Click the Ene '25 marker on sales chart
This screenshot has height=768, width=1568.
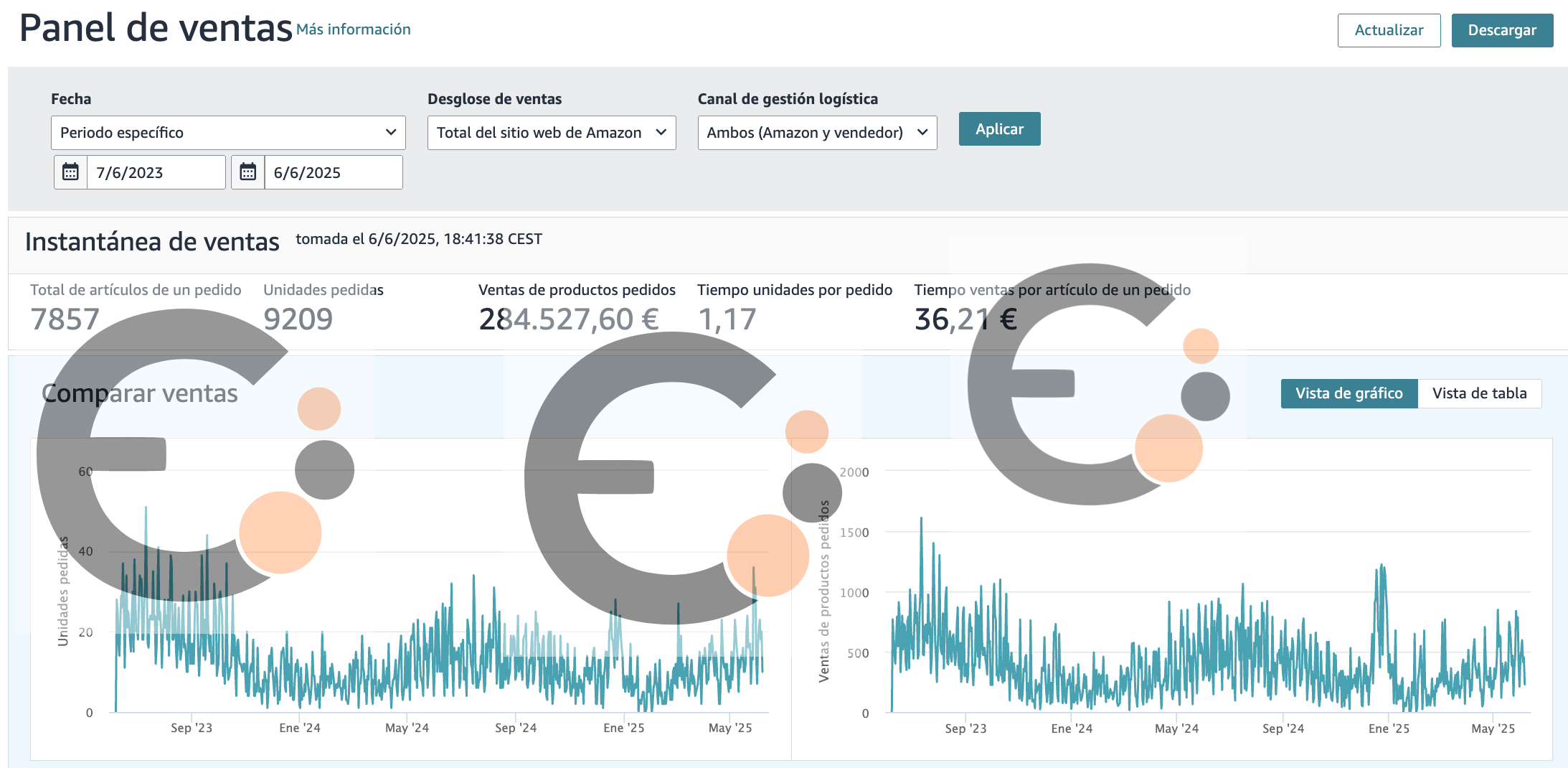pos(1389,729)
